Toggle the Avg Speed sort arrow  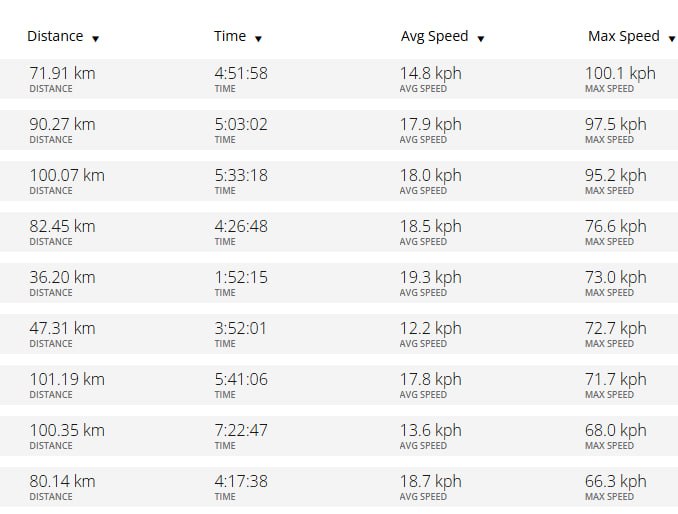point(481,39)
